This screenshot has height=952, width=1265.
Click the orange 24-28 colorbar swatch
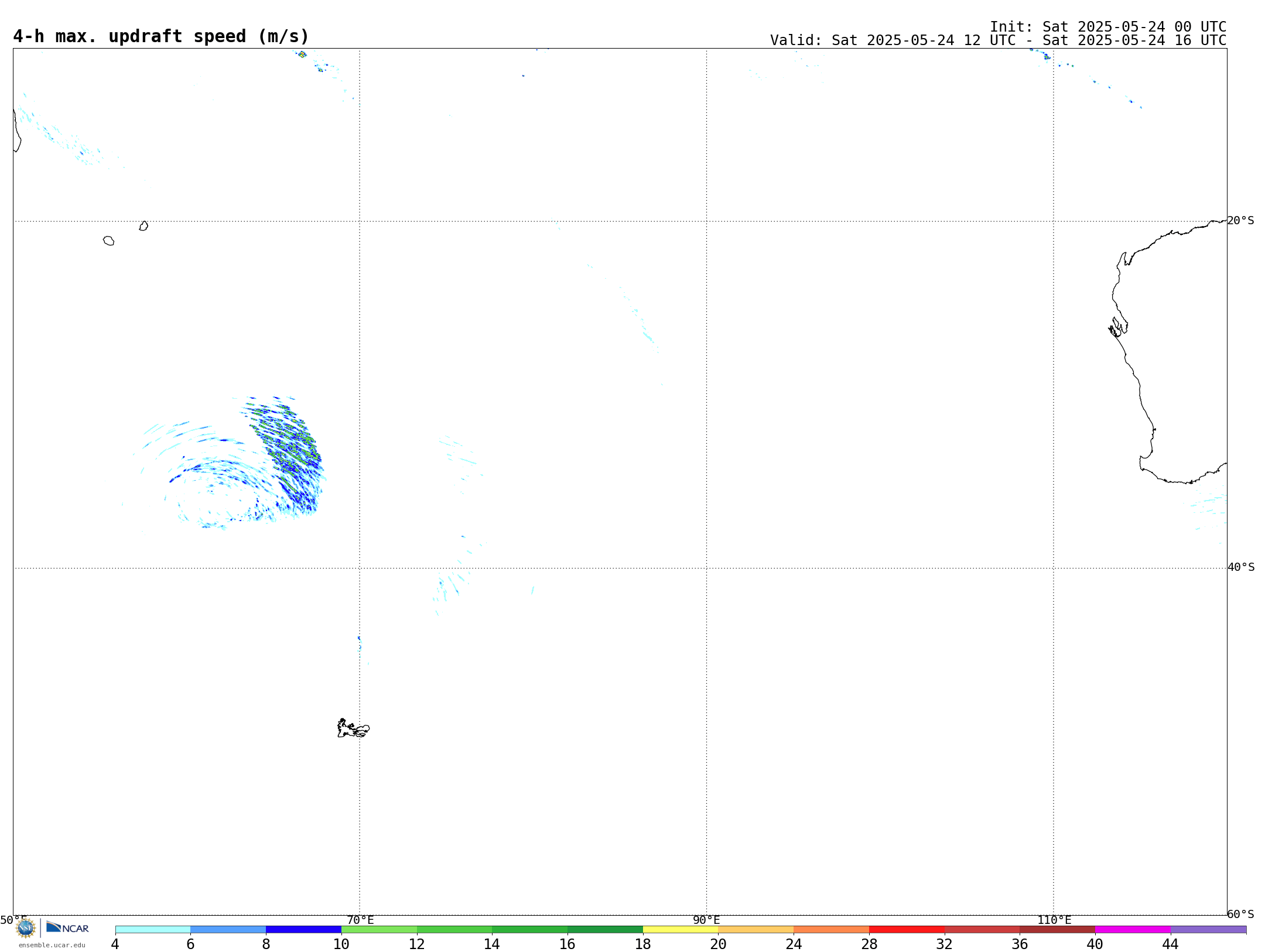(831, 930)
